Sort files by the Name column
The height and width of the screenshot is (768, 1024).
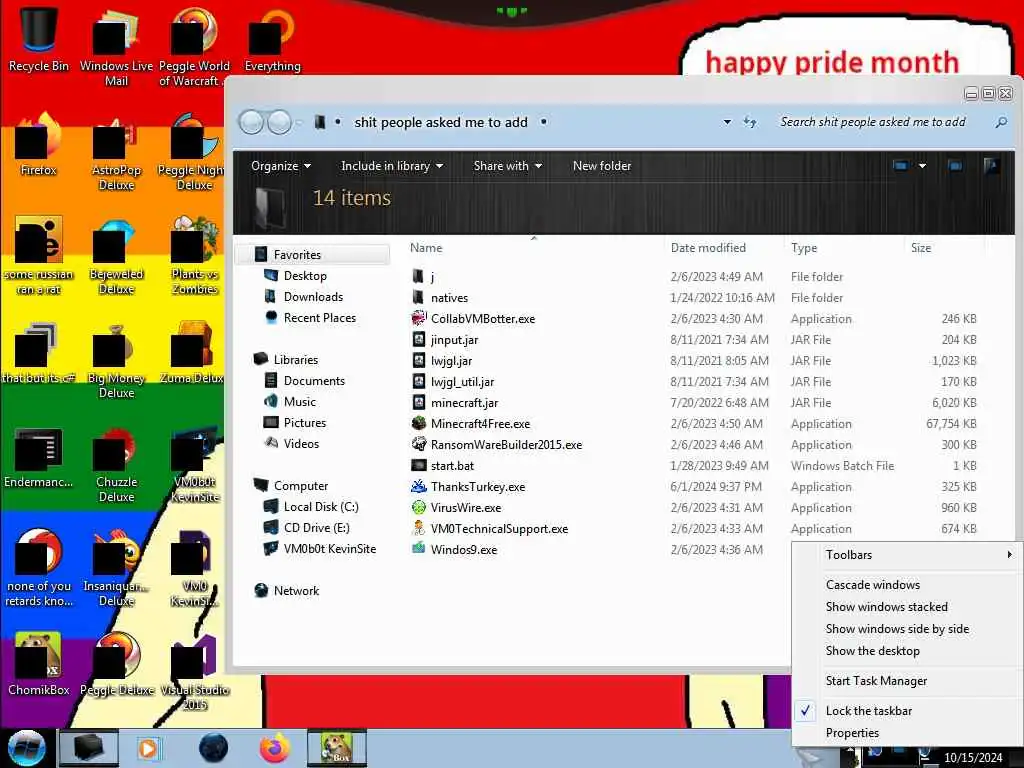tap(534, 248)
